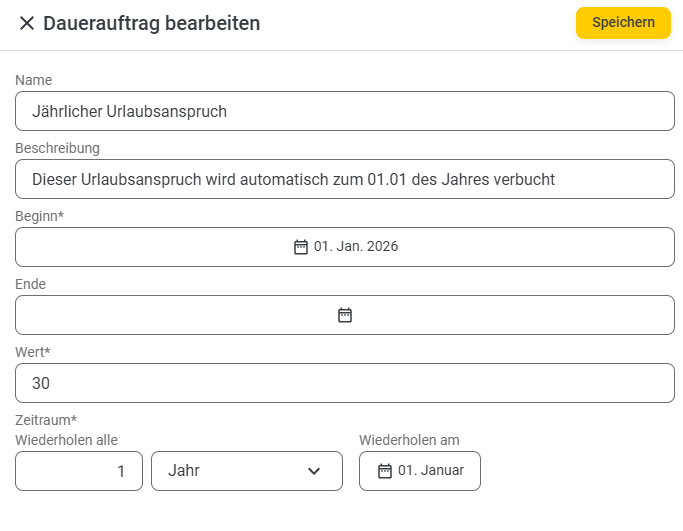
Task: Click calendar icon beside 01. Januar
Action: point(385,471)
